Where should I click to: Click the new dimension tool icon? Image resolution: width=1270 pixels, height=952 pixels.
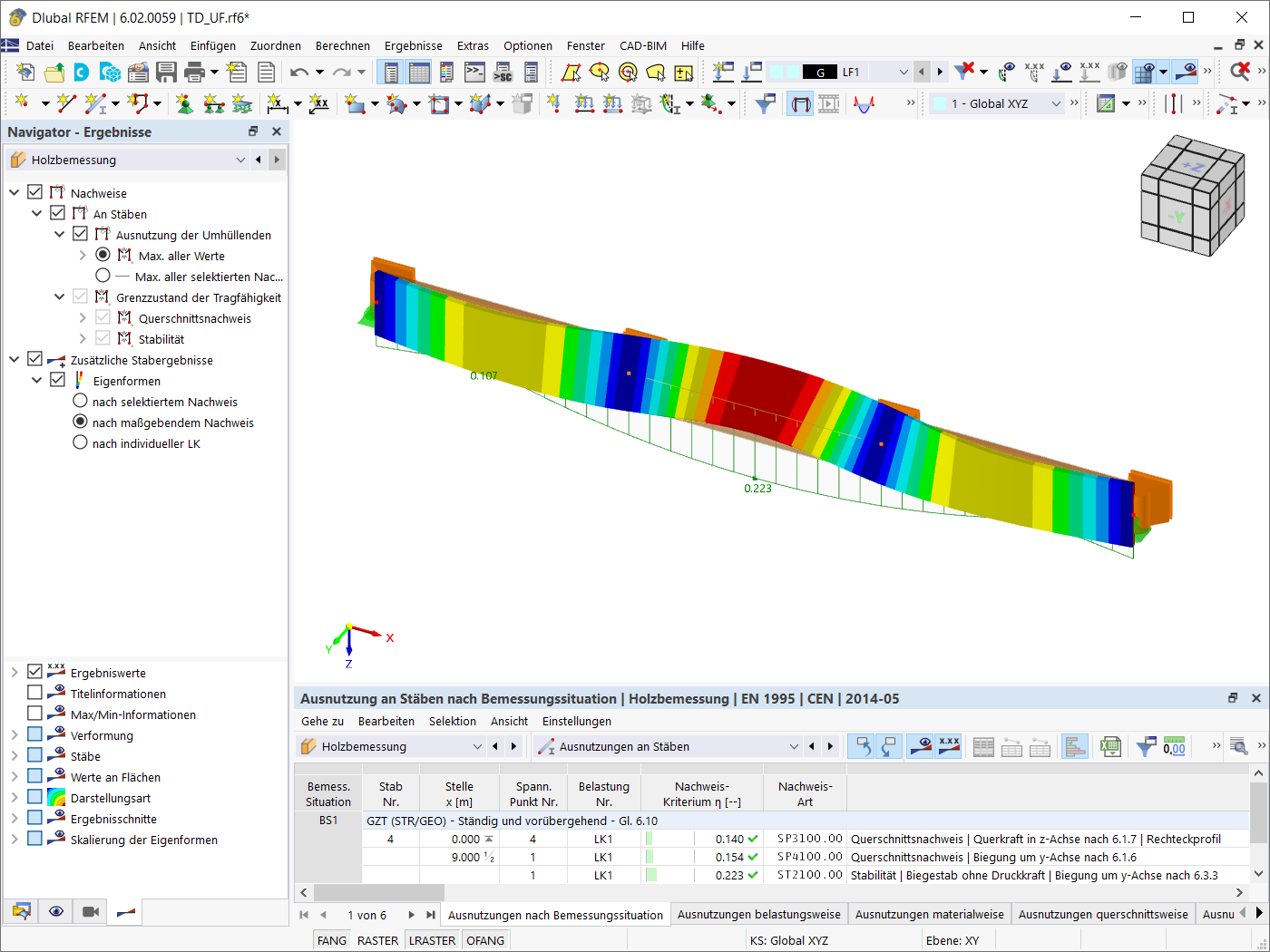[x=278, y=103]
